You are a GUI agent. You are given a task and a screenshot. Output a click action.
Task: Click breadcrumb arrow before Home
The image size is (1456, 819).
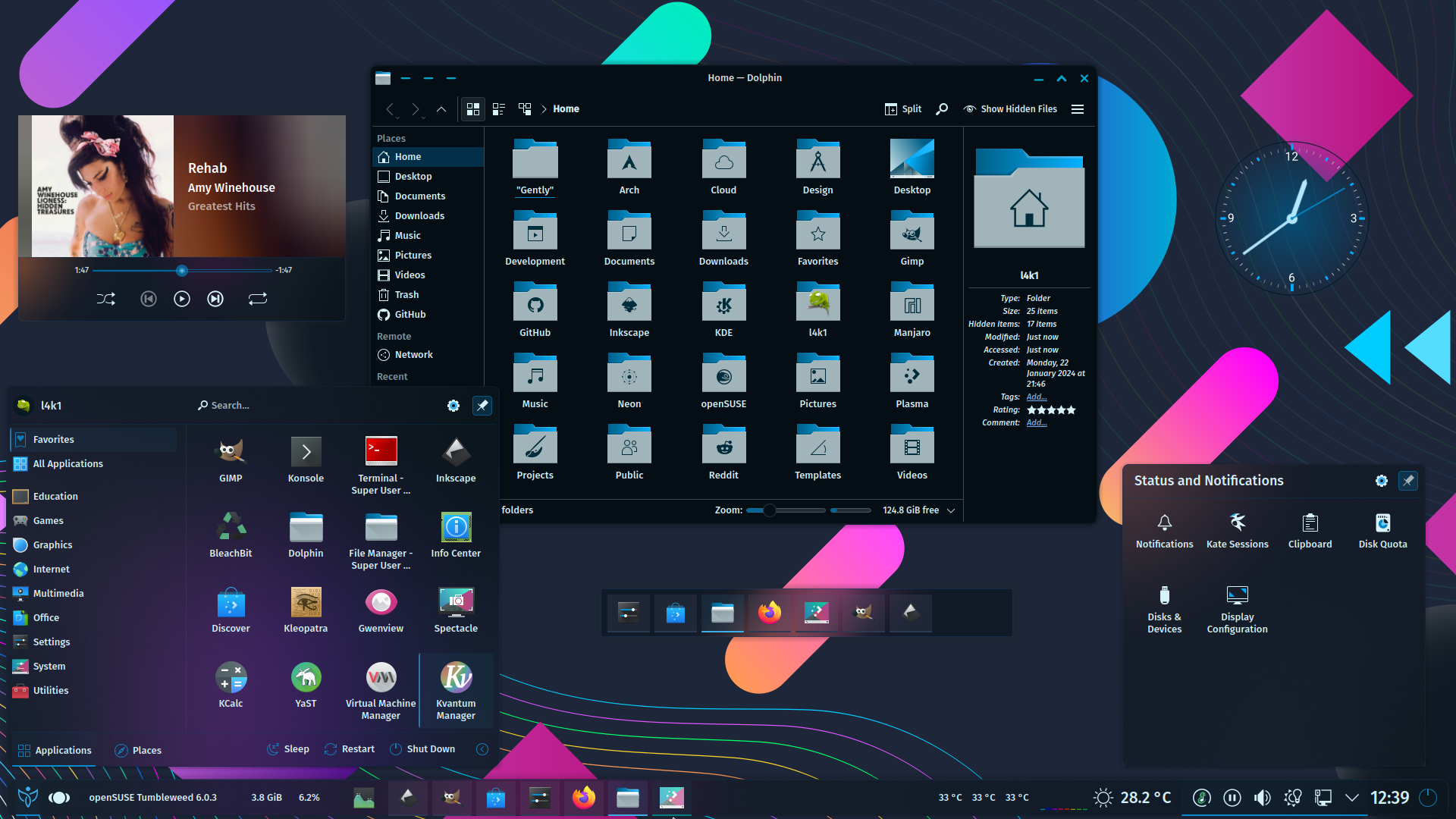544,109
